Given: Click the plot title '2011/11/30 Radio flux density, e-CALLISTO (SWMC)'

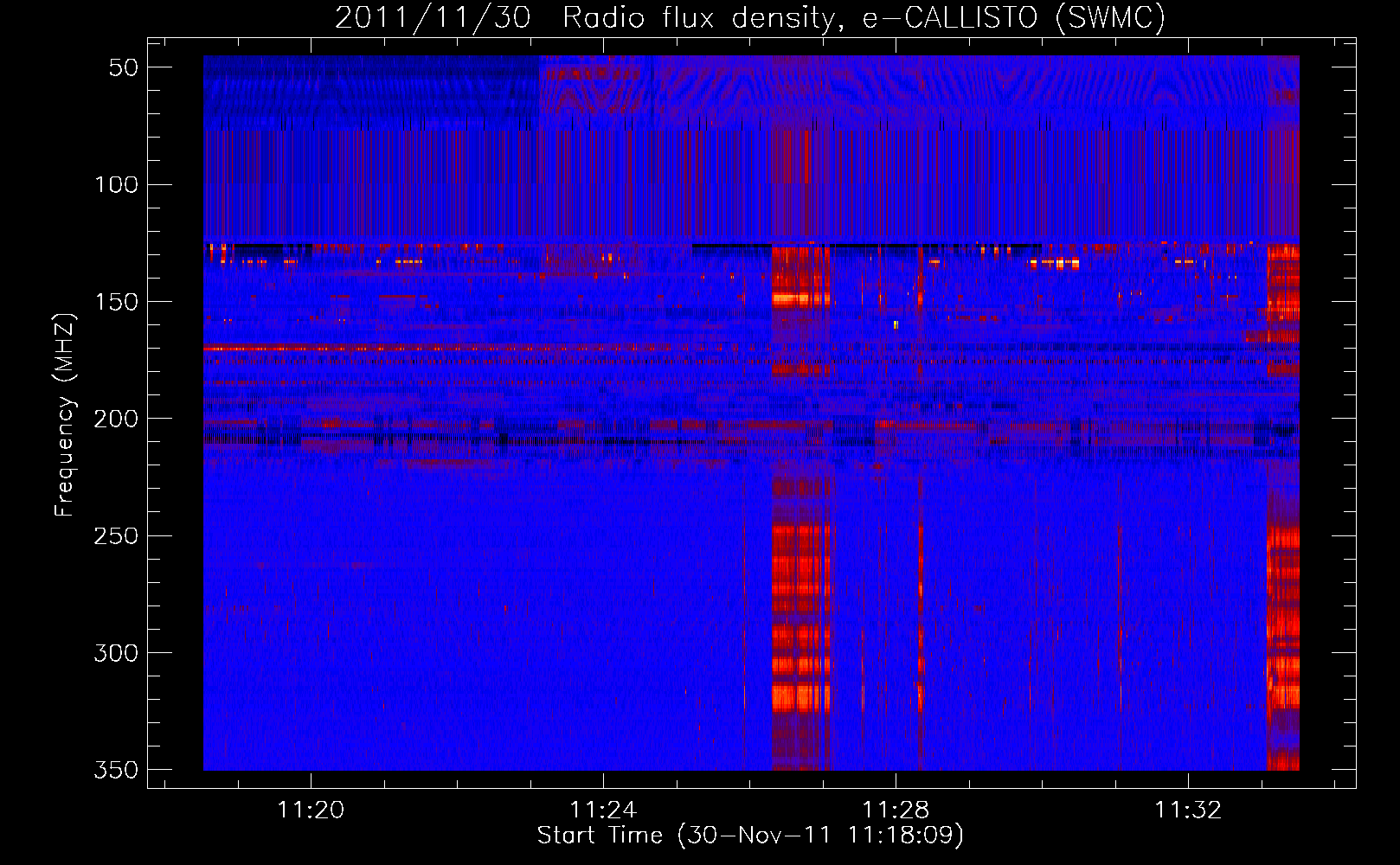Looking at the screenshot, I should [x=750, y=17].
